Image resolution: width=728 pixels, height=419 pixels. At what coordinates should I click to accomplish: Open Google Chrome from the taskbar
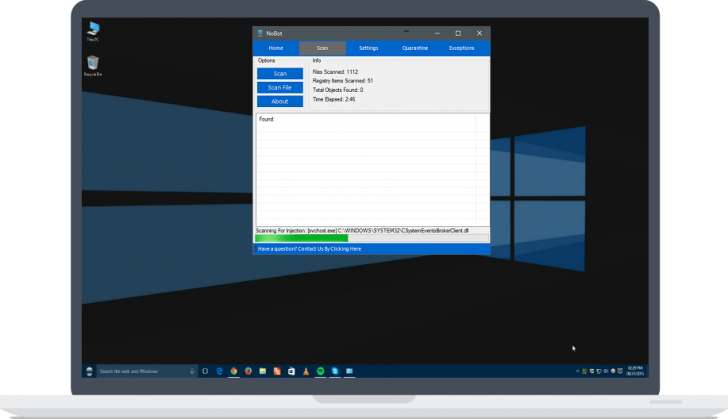click(234, 371)
